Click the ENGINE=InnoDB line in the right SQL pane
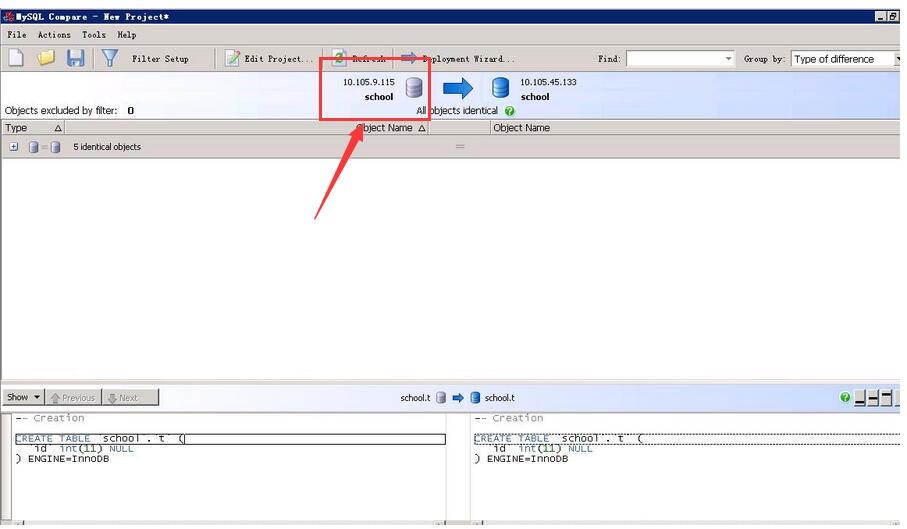 pos(521,459)
